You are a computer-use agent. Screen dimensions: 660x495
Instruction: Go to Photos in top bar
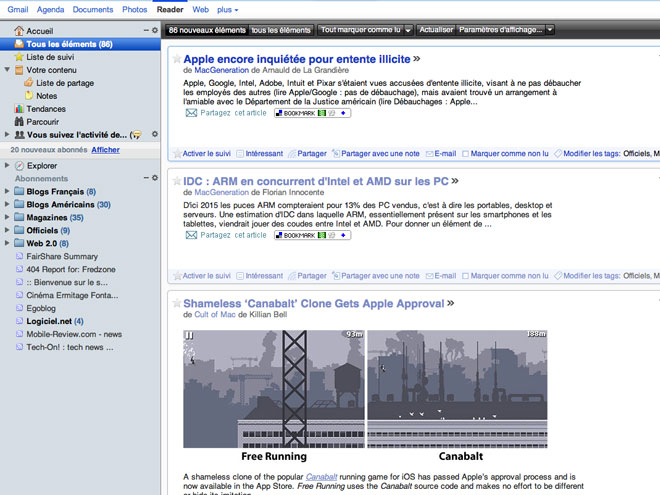pos(134,9)
